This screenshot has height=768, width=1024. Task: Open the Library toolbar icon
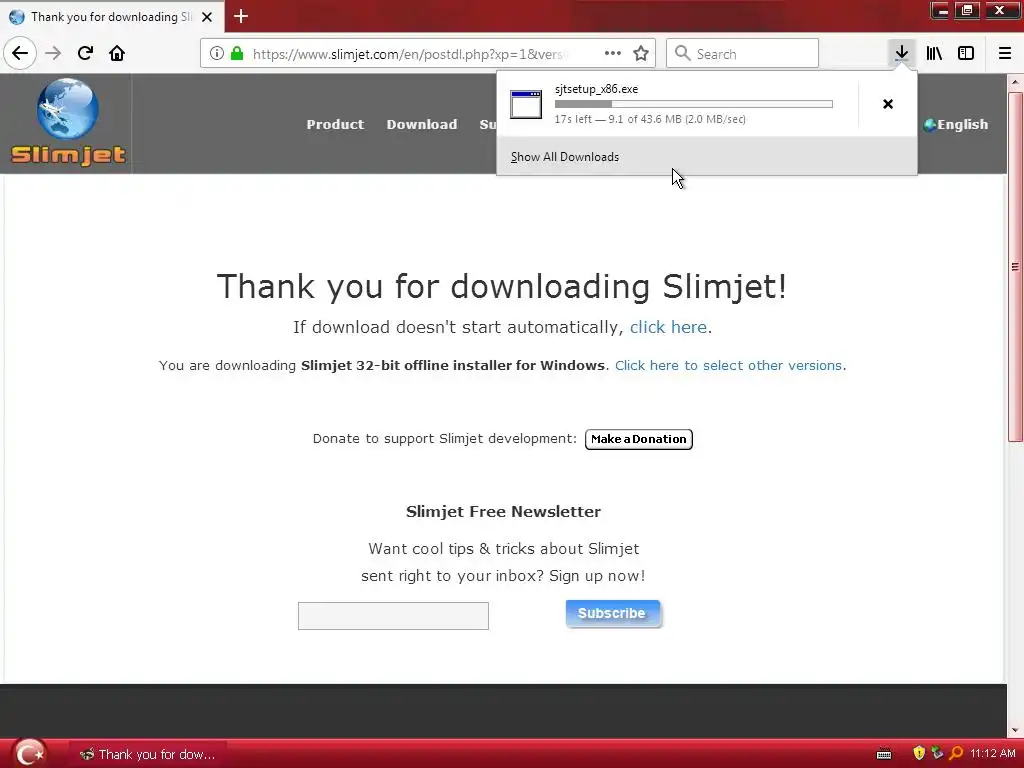coord(934,53)
